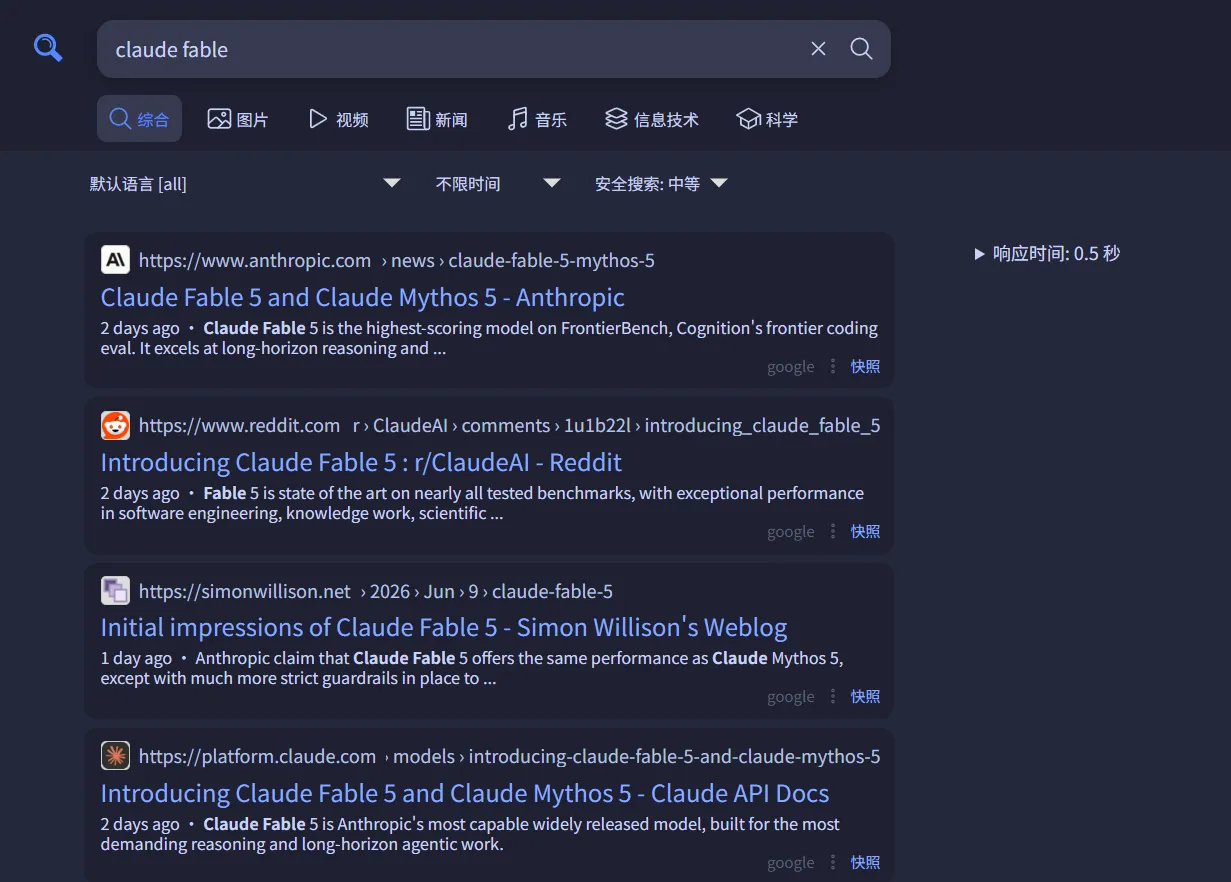Click the https://simonwillison.net URL
The width and height of the screenshot is (1231, 882).
(245, 591)
